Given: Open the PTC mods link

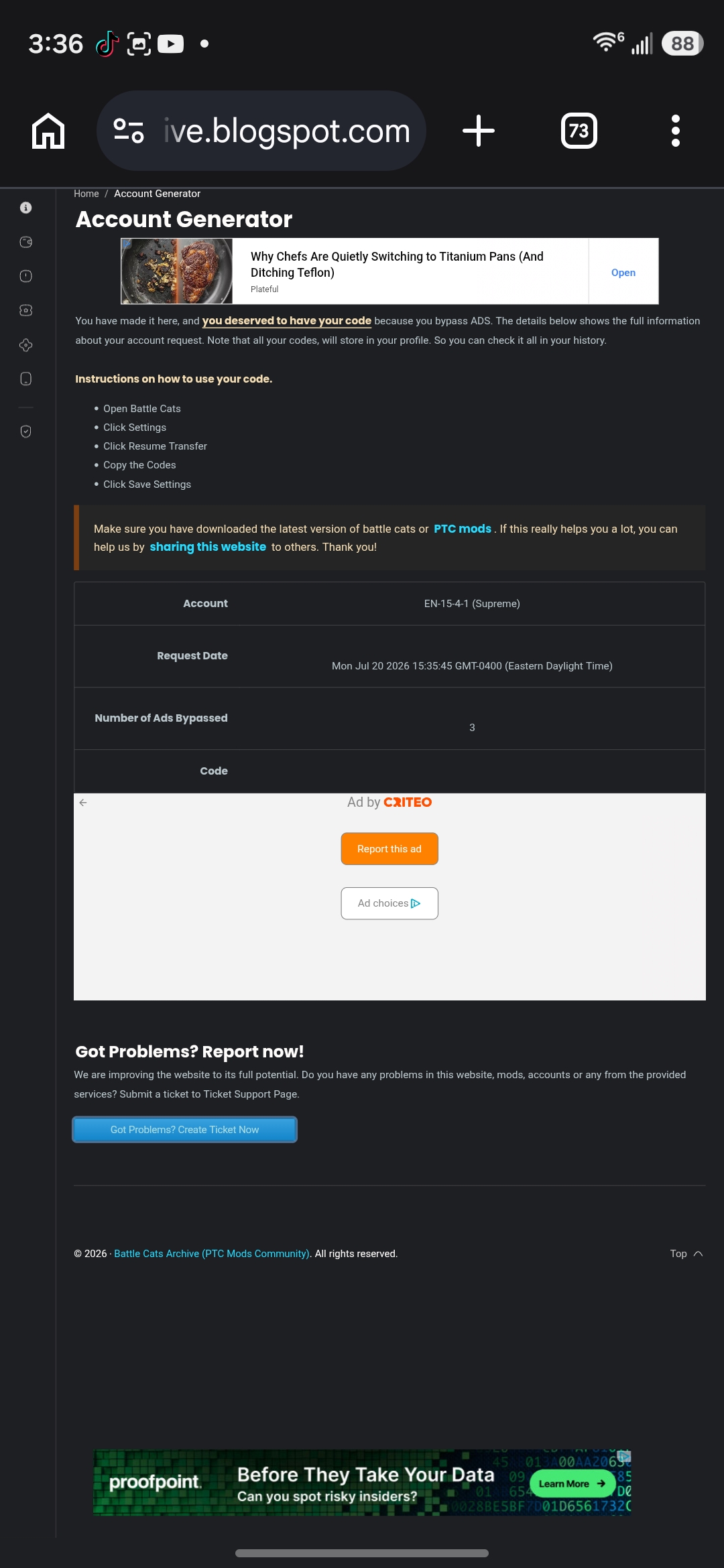Looking at the screenshot, I should [463, 529].
